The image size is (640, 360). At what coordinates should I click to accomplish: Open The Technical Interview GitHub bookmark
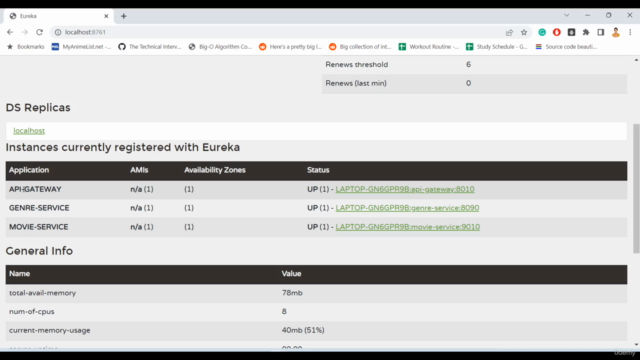tap(150, 47)
